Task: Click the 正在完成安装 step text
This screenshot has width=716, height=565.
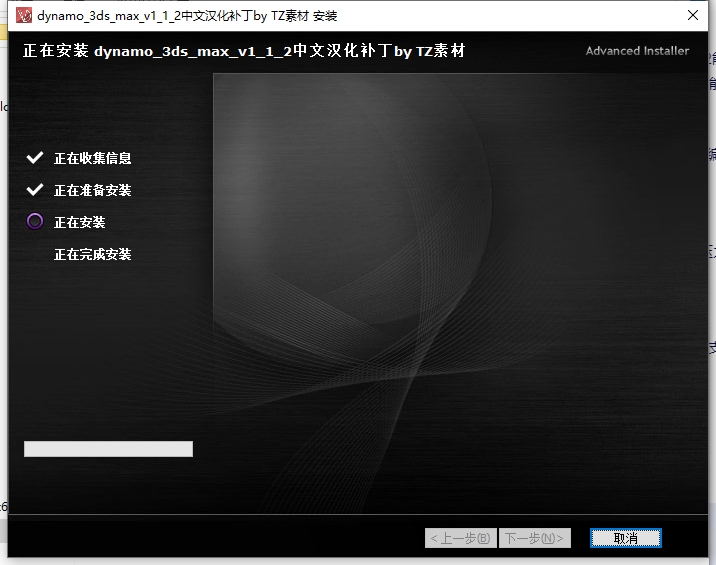Action: click(x=93, y=254)
